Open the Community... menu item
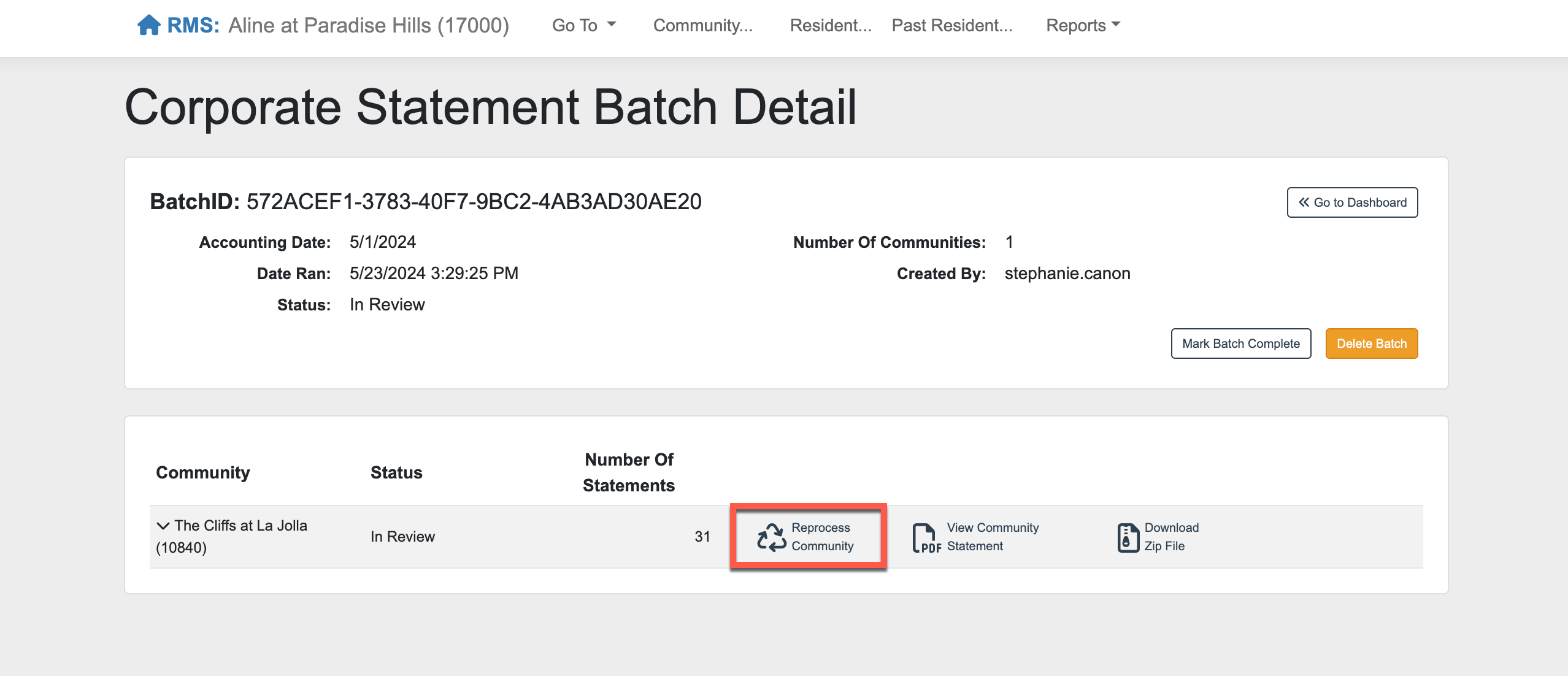 click(x=702, y=25)
